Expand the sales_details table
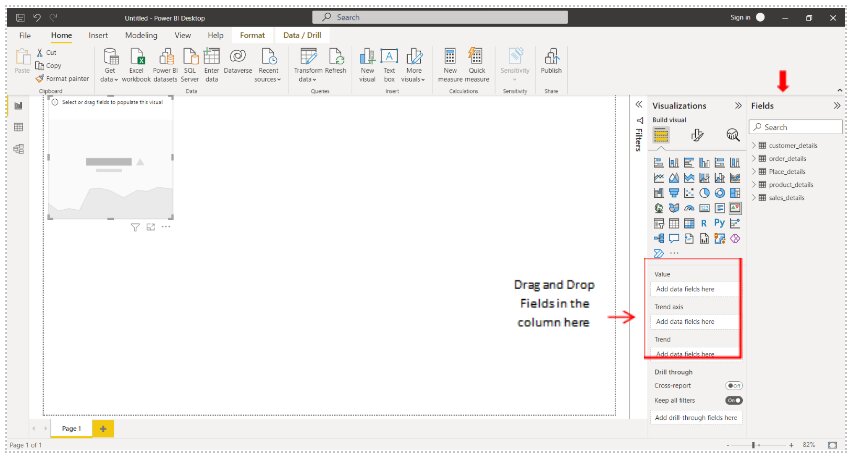This screenshot has width=852, height=459. tap(754, 198)
